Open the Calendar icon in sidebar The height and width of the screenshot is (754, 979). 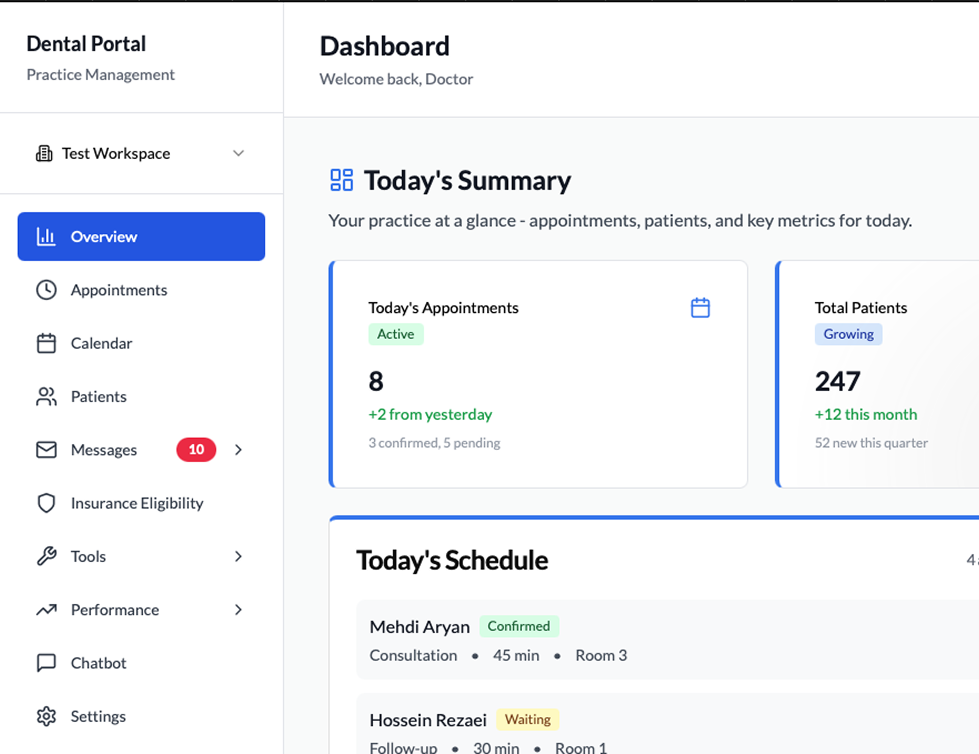click(x=46, y=343)
